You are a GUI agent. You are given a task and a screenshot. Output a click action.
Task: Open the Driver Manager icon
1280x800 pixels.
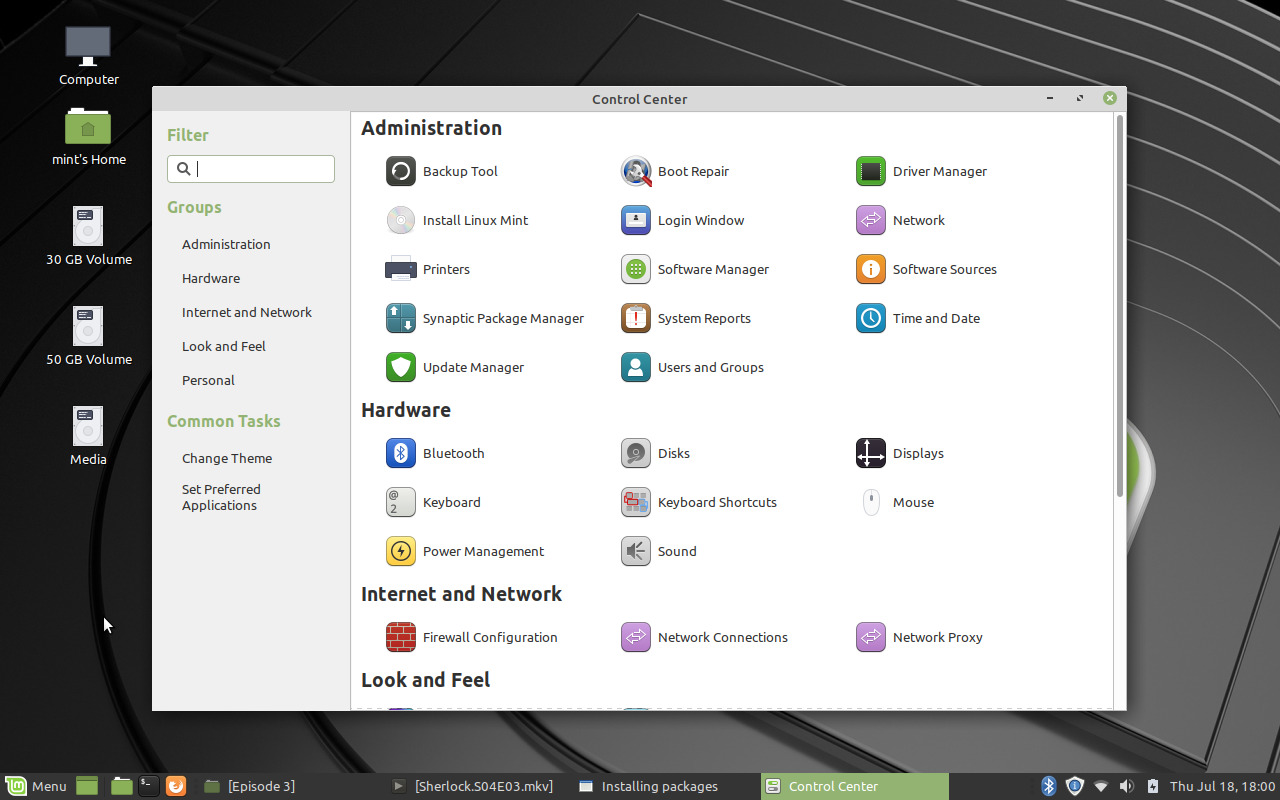[x=871, y=171]
